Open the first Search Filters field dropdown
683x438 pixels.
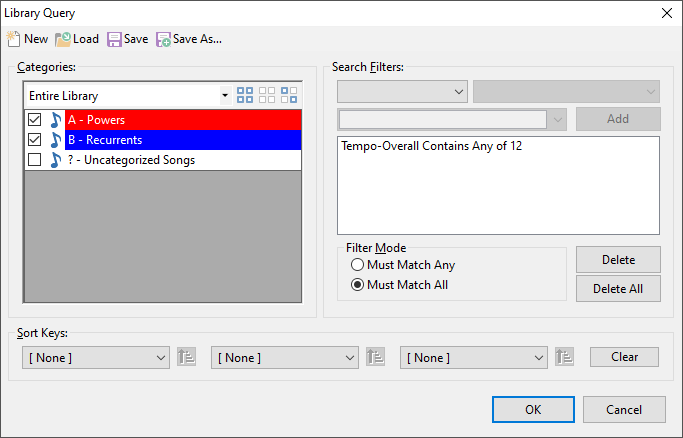pyautogui.click(x=402, y=91)
